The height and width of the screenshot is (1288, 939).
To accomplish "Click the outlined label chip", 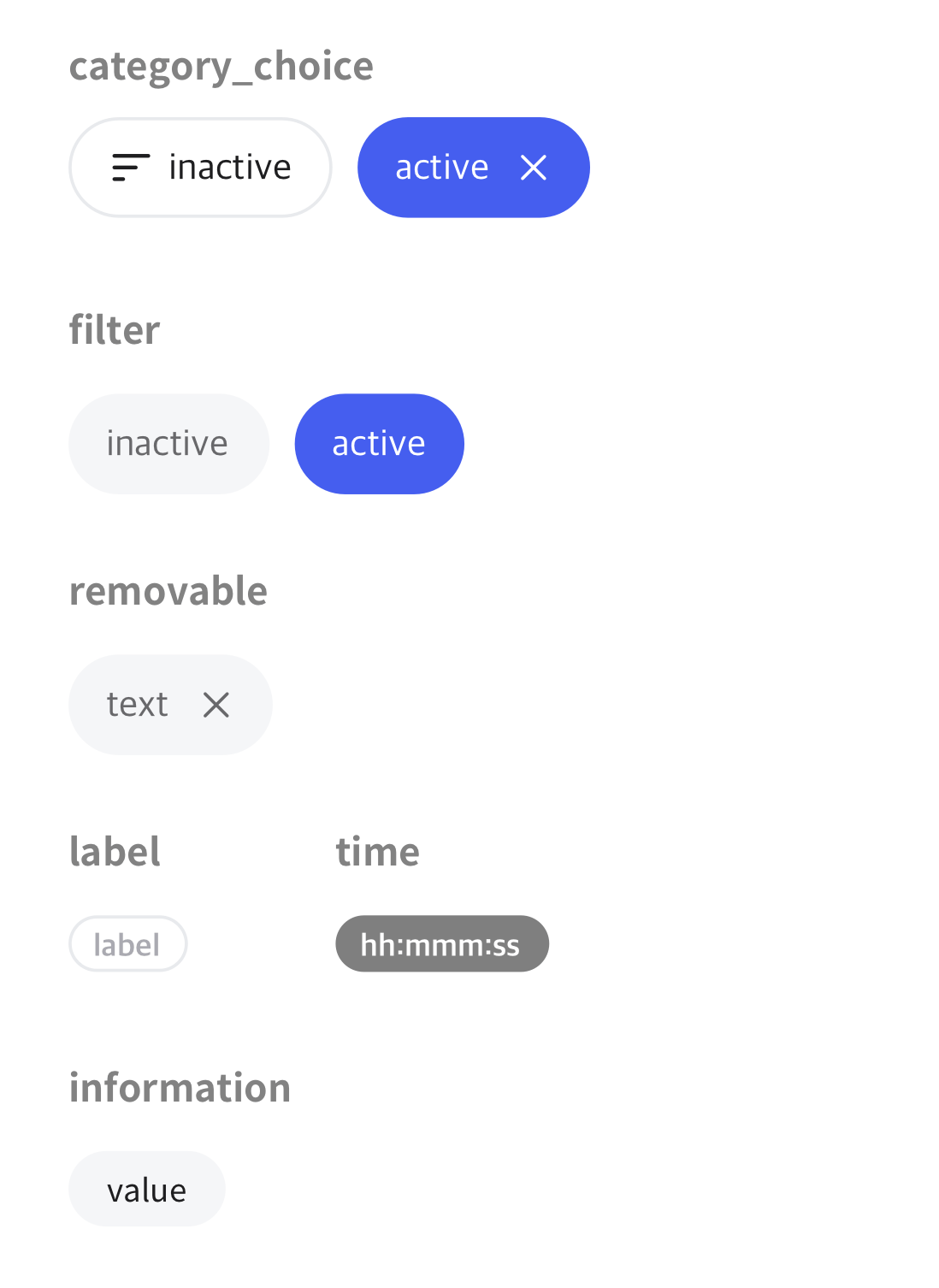I will (x=128, y=943).
